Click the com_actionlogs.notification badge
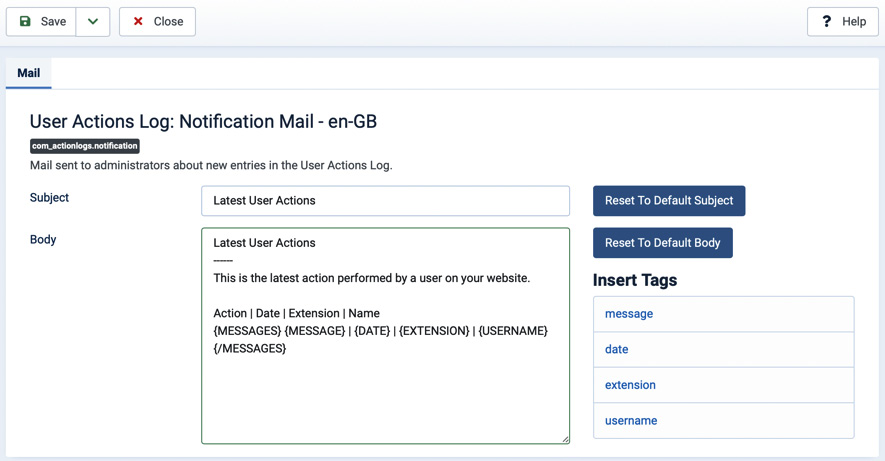The image size is (885, 461). [85, 146]
